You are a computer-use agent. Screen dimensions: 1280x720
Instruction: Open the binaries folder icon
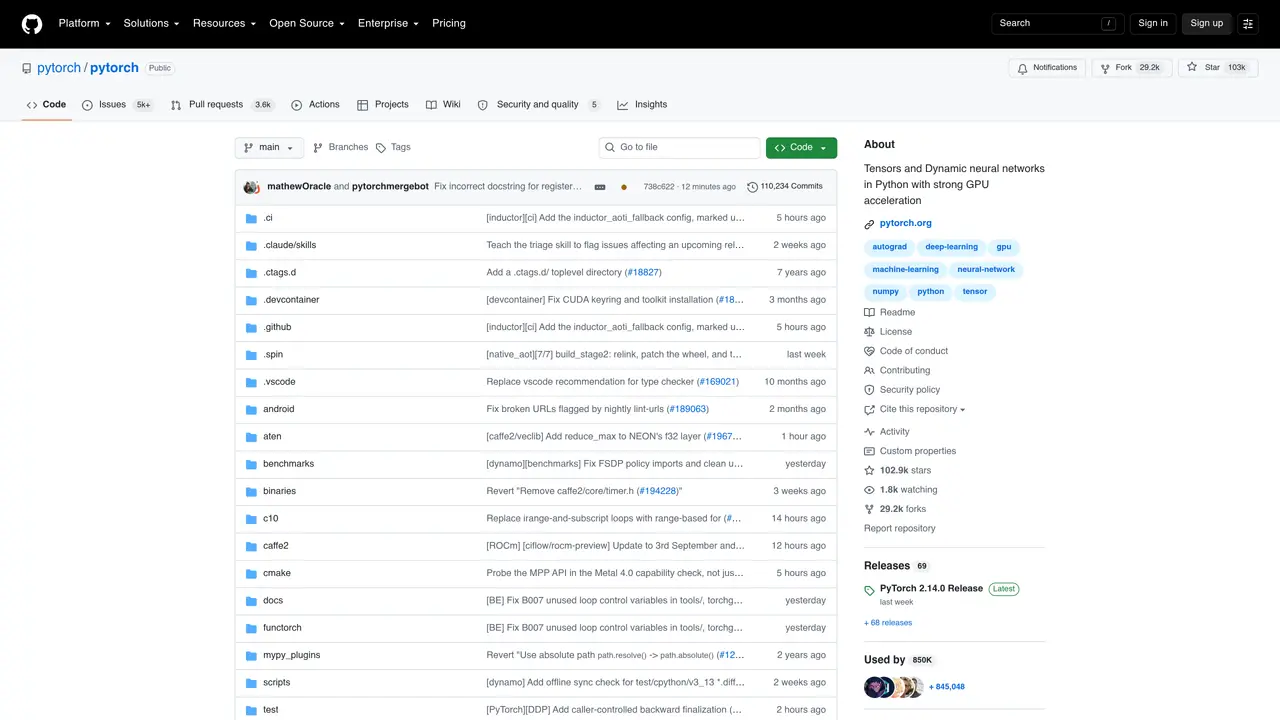[252, 491]
